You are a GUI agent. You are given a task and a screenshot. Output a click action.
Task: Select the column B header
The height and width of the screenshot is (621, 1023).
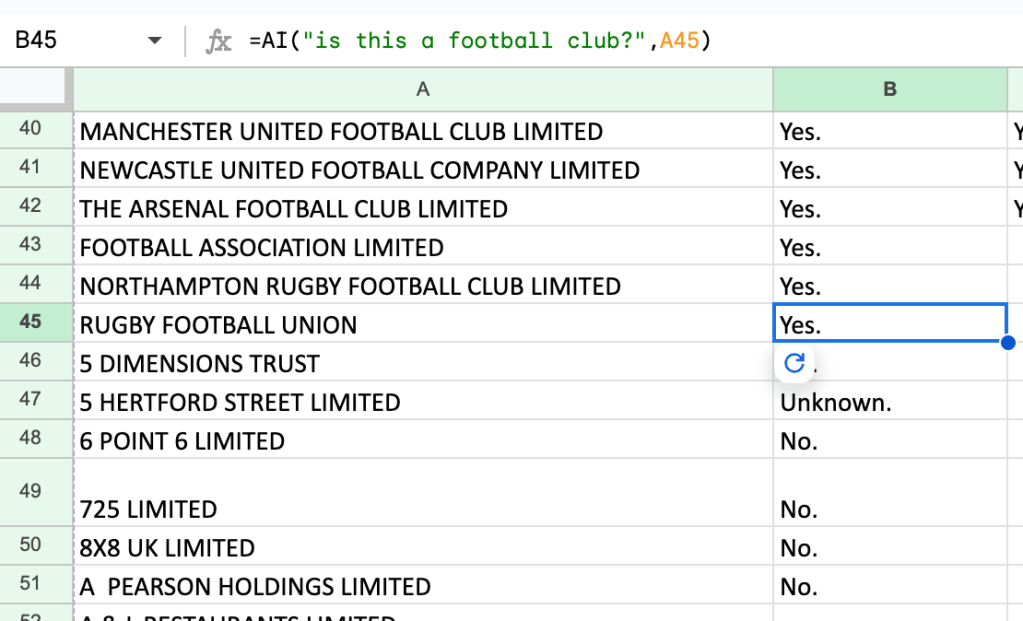(890, 89)
